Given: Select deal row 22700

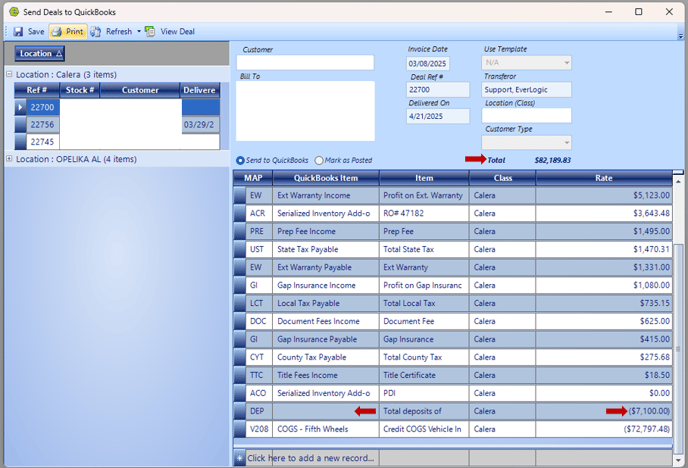Looking at the screenshot, I should pyautogui.click(x=117, y=107).
